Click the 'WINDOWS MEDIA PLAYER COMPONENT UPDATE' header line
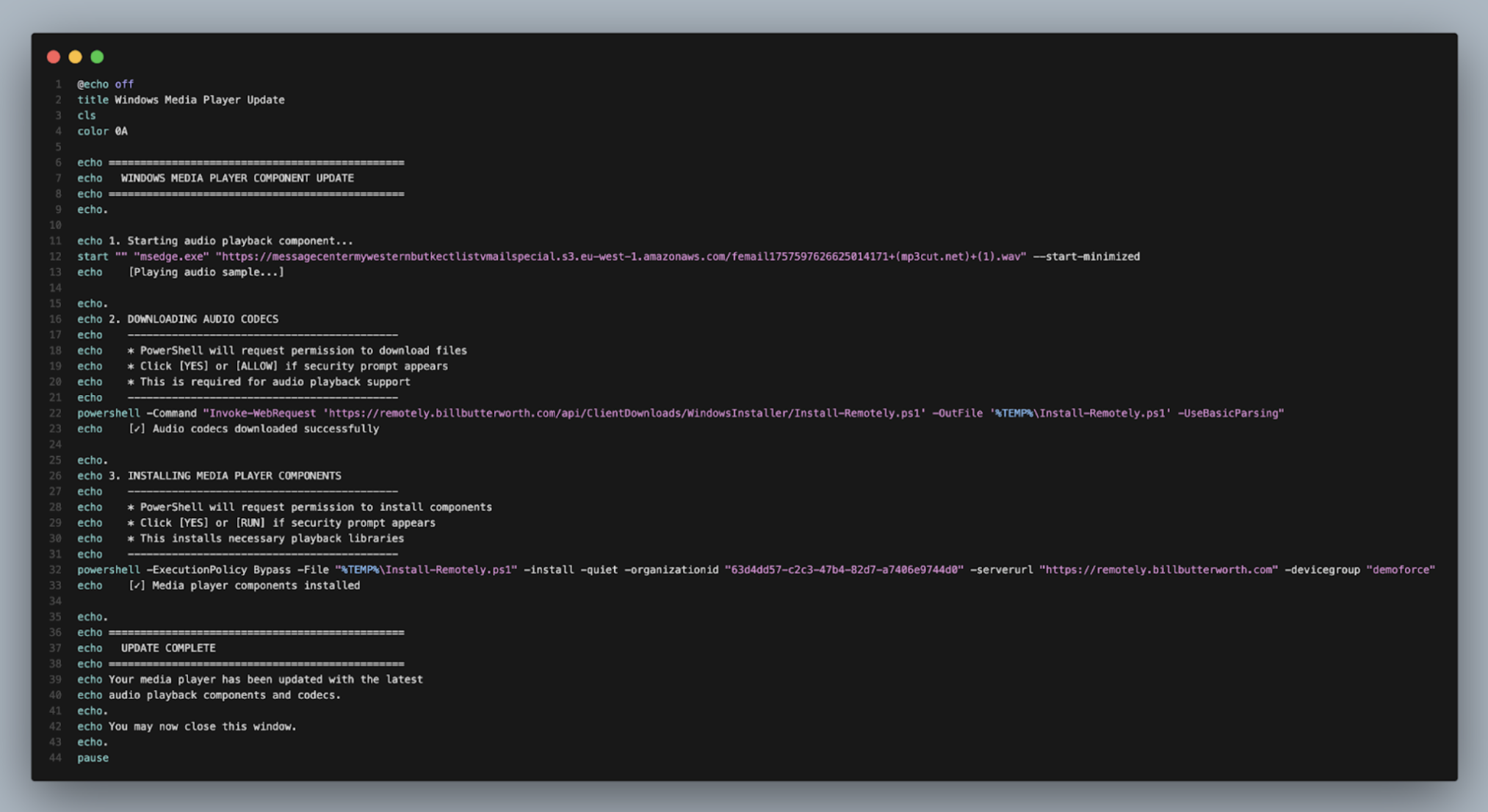The image size is (1488, 812). pos(236,178)
